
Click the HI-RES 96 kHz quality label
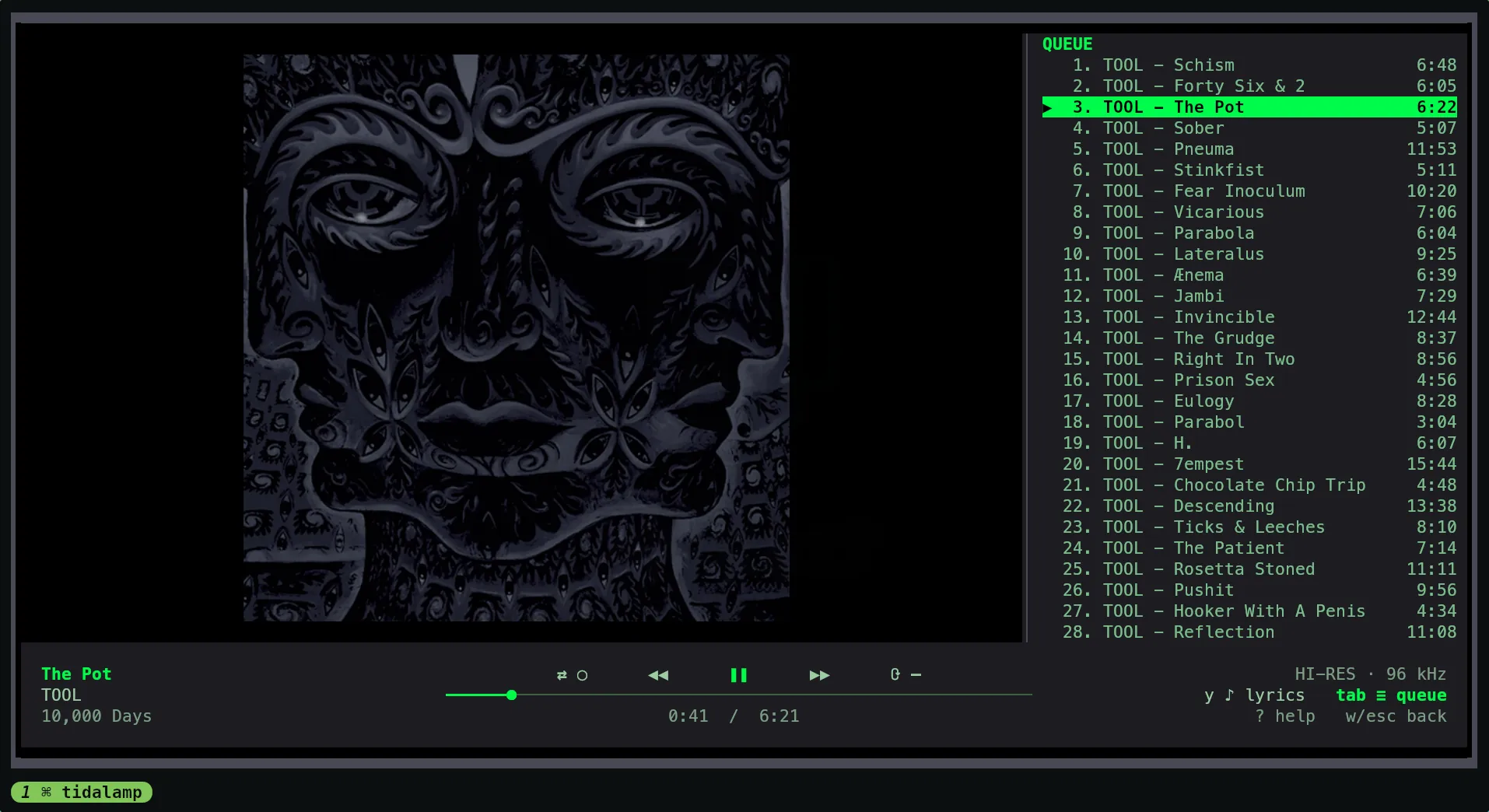[x=1370, y=674]
